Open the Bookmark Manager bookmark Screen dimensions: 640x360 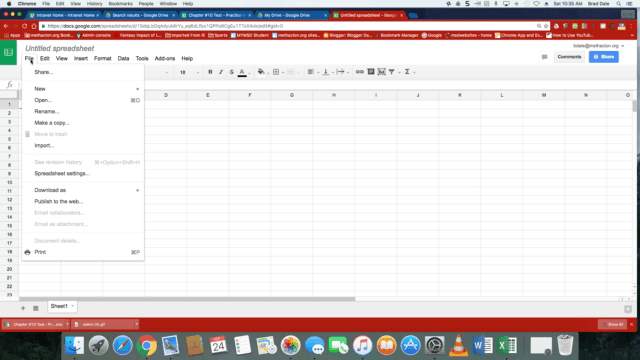tap(396, 36)
